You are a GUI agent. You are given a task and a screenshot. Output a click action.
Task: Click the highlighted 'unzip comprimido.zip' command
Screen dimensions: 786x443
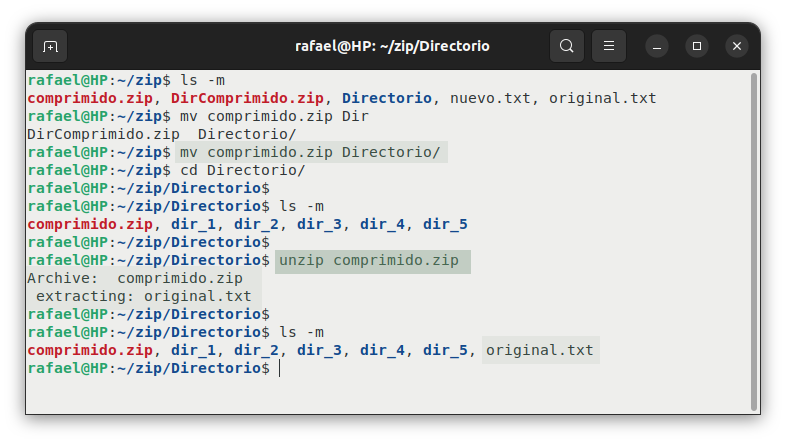(x=369, y=261)
